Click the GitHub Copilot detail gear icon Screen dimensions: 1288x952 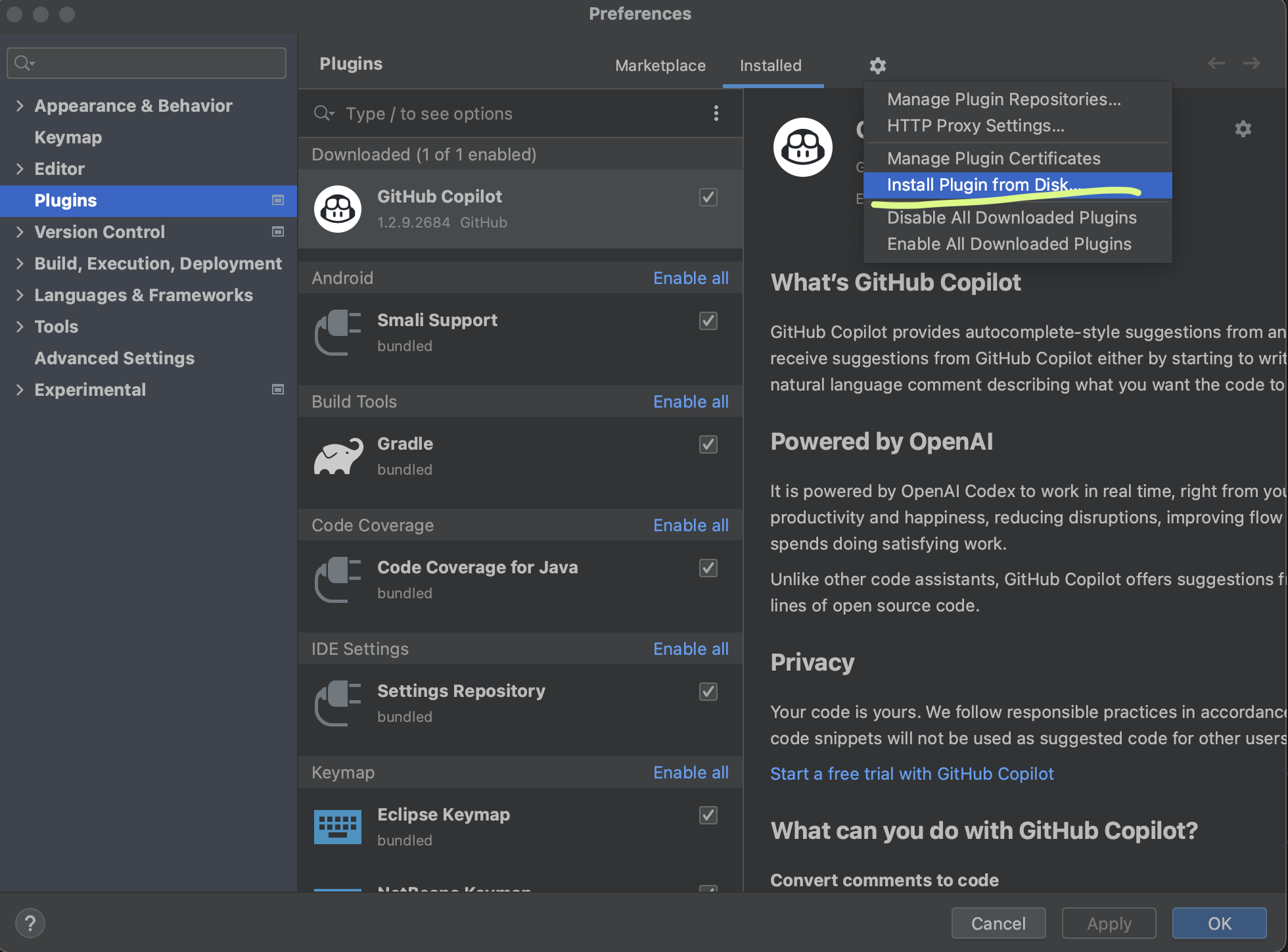pos(1243,129)
